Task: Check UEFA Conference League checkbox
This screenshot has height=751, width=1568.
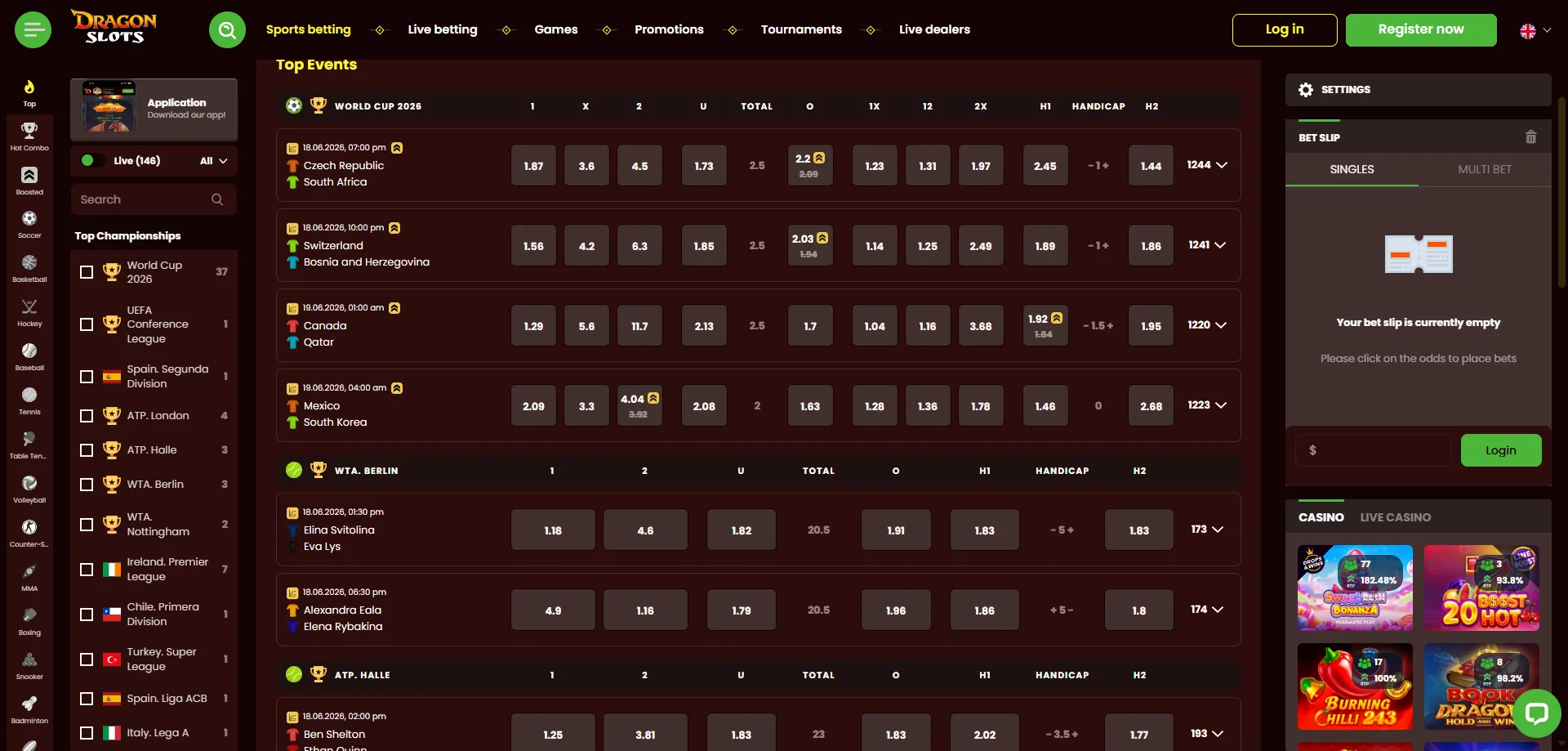Action: click(x=87, y=324)
